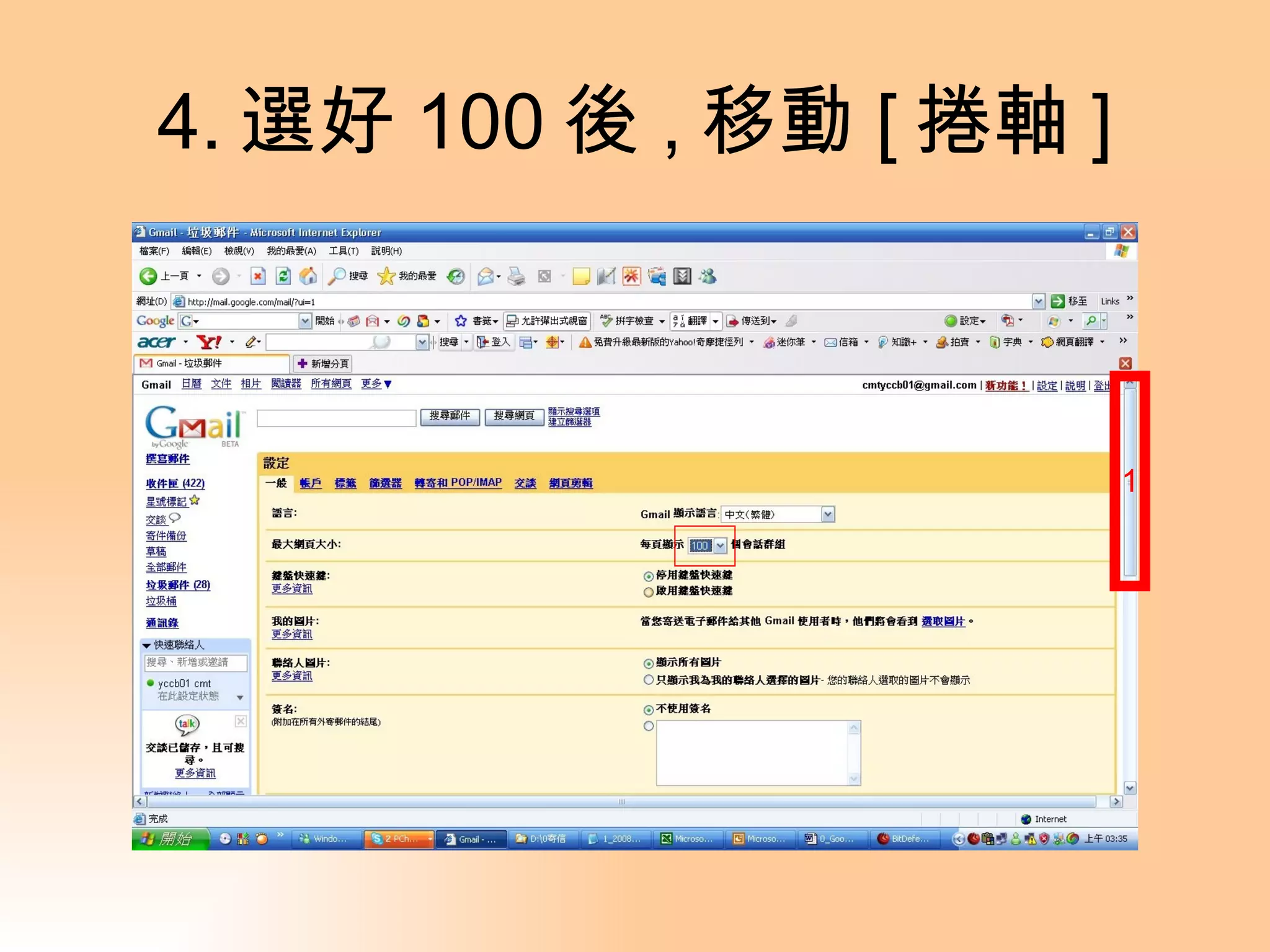Click Google toolbar bookmarks star

click(460, 320)
